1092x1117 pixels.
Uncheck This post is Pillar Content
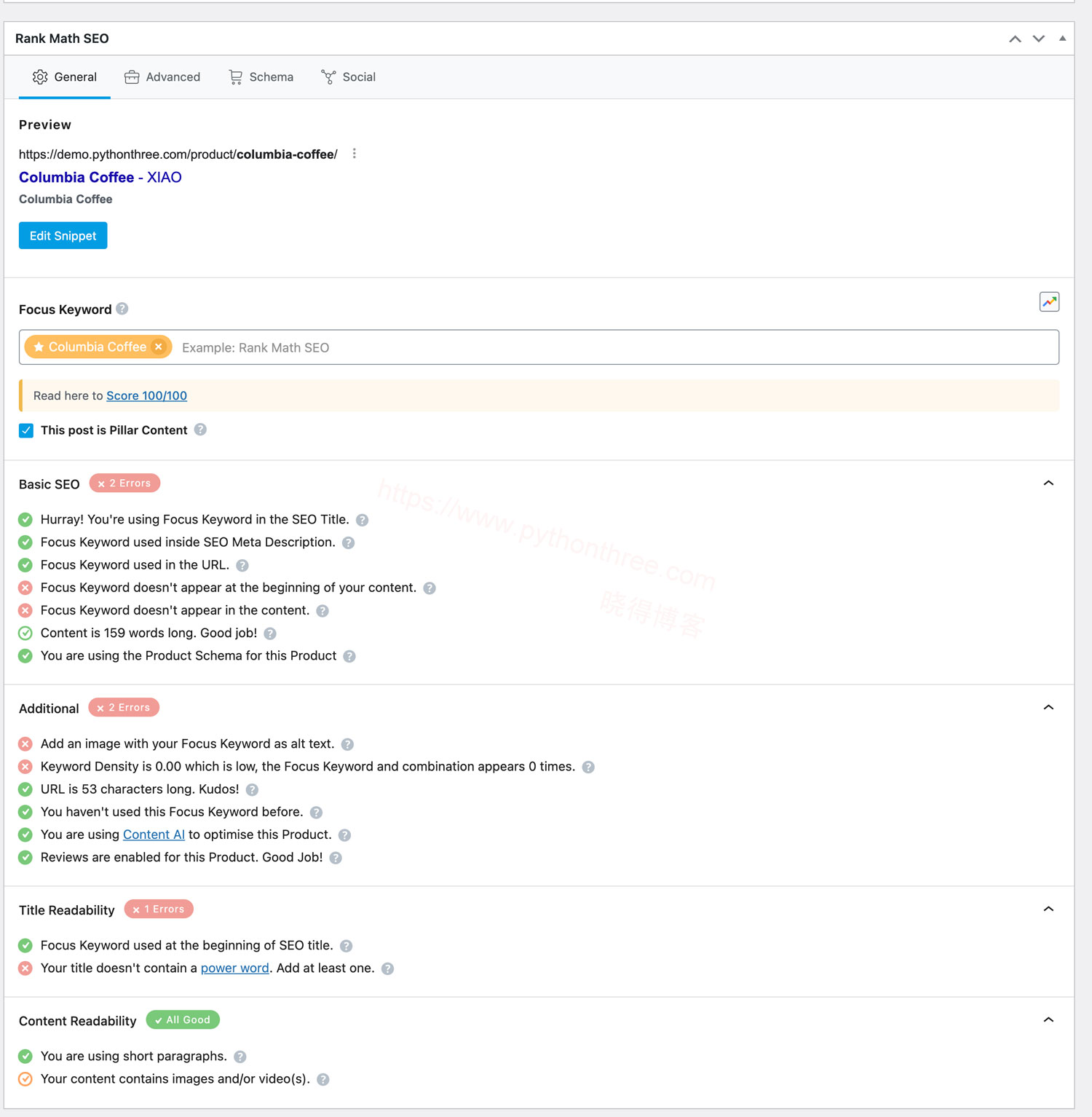[x=26, y=430]
